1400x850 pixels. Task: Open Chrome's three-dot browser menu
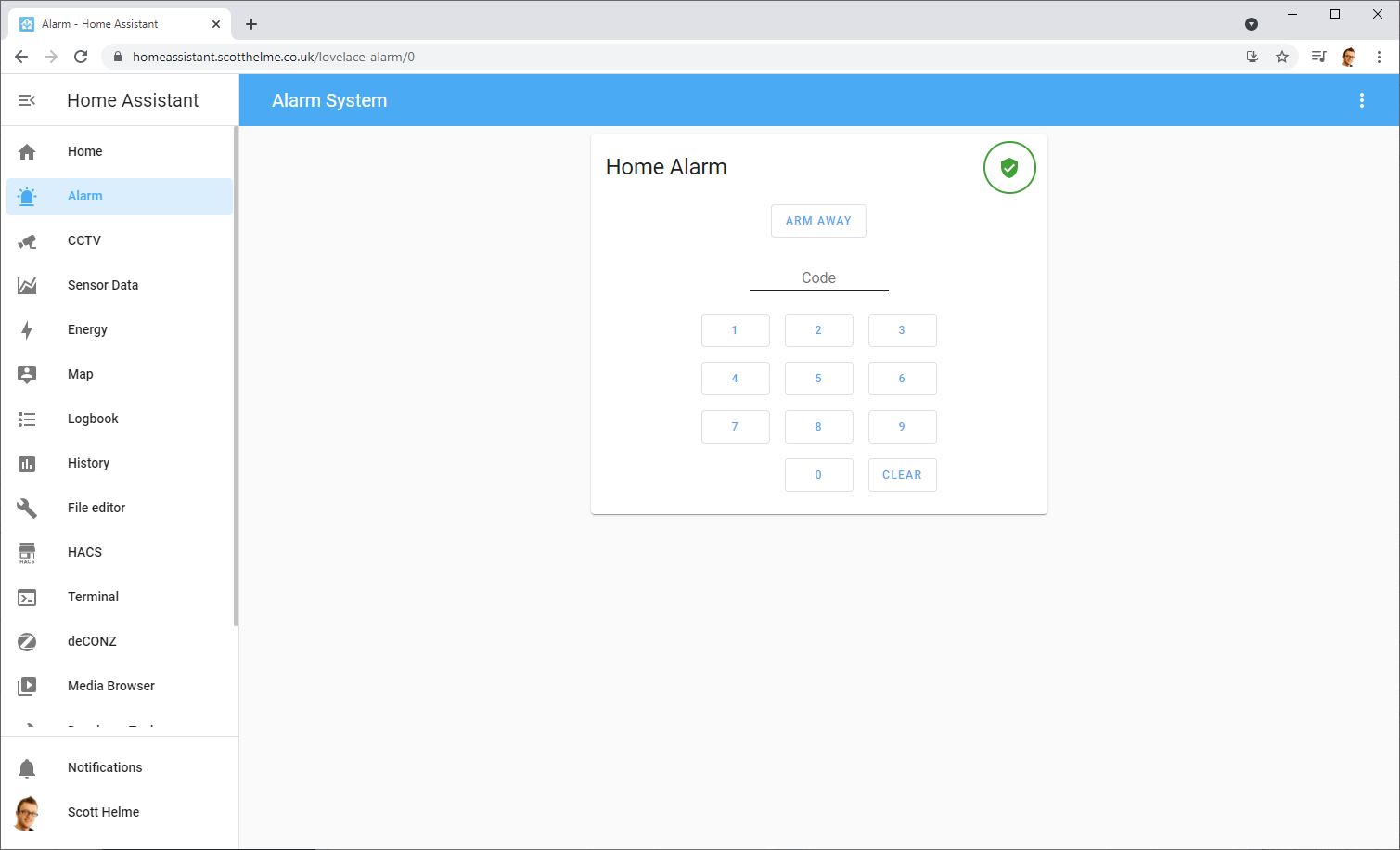click(x=1379, y=57)
